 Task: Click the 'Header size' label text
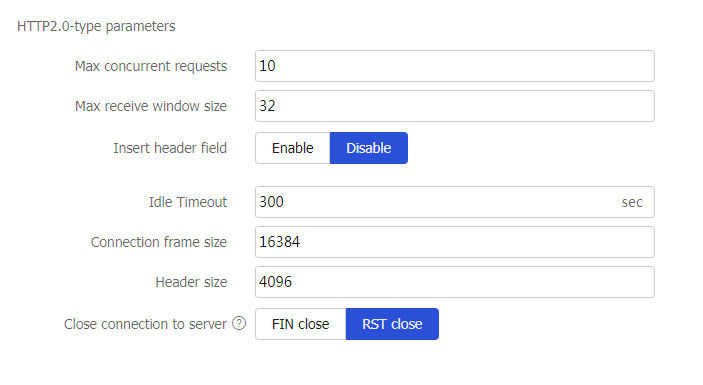191,282
